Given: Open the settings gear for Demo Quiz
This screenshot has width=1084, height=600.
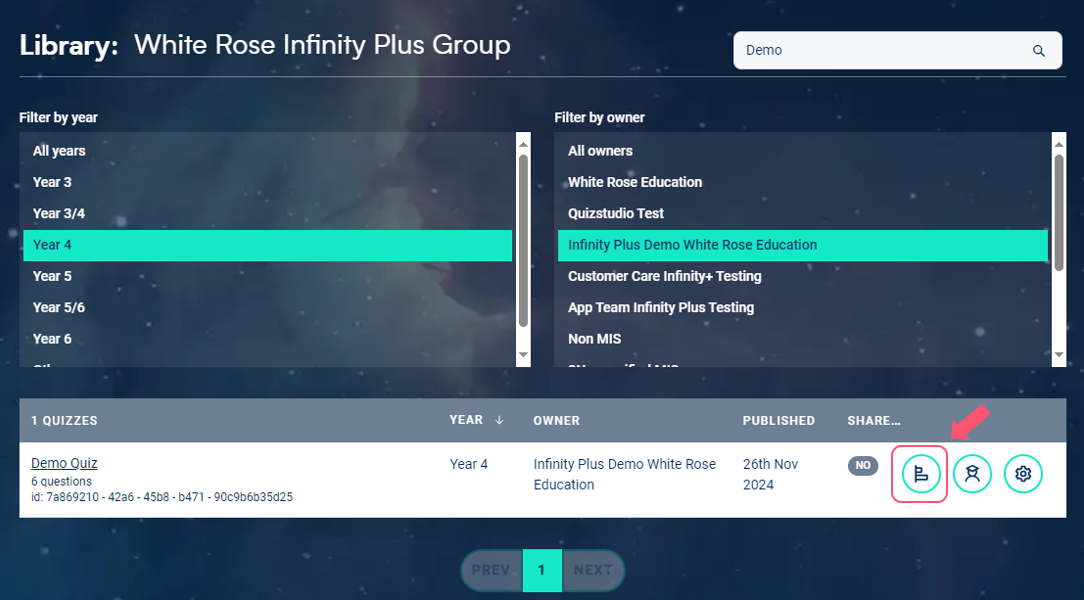Looking at the screenshot, I should click(1022, 474).
